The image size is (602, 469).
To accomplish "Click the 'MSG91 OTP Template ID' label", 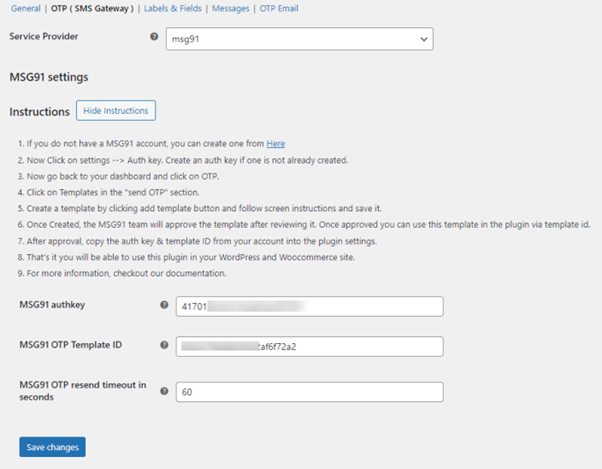I will point(73,345).
